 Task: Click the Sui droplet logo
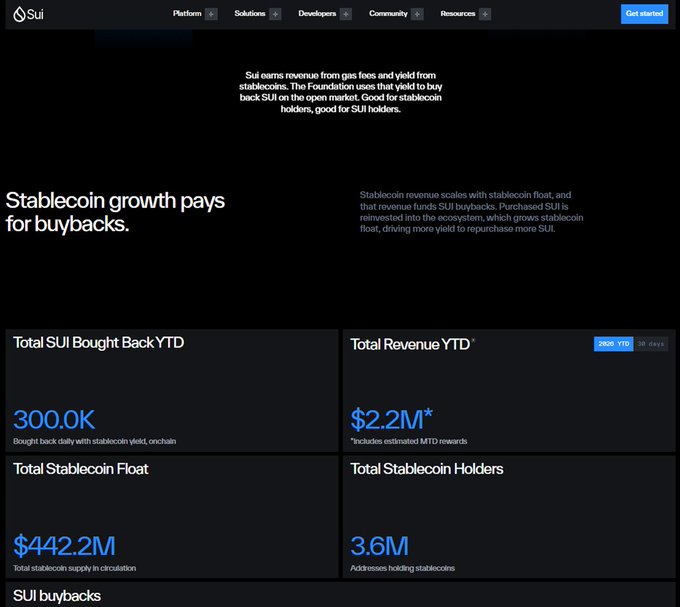point(28,14)
